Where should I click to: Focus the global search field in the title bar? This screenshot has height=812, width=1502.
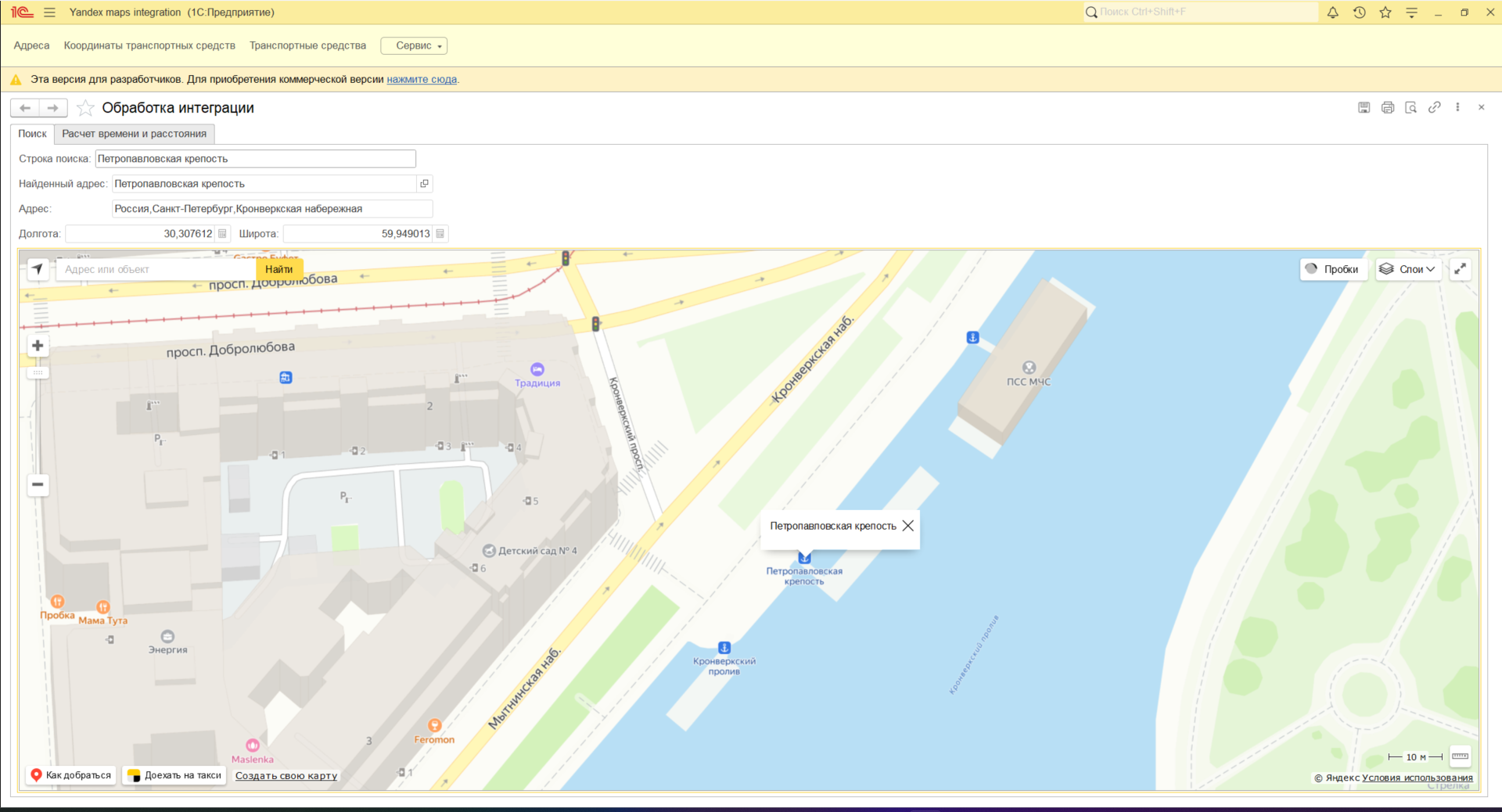coord(1200,12)
